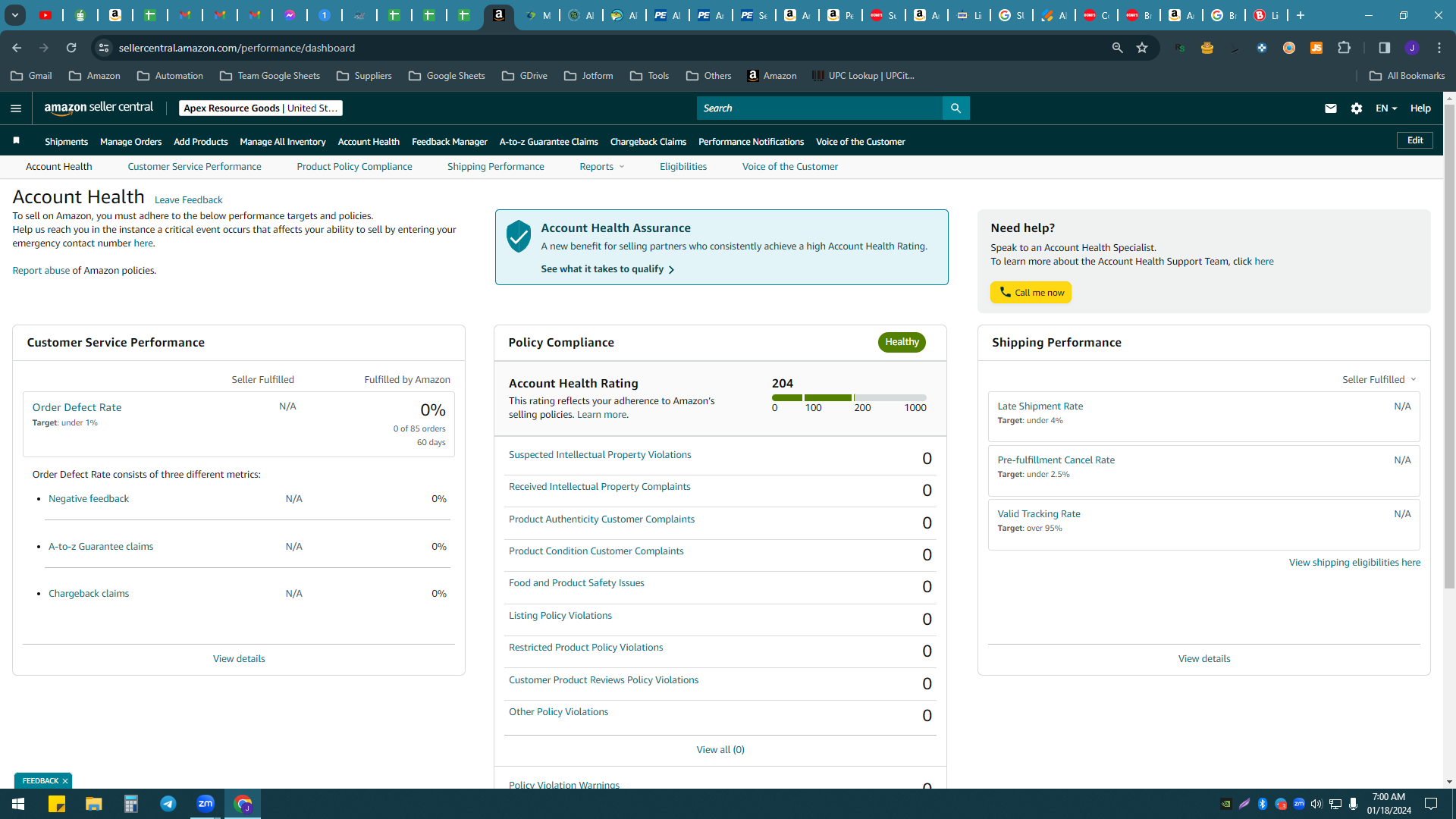Click the bookmark flag icon in the favorites bar

pyautogui.click(x=16, y=141)
